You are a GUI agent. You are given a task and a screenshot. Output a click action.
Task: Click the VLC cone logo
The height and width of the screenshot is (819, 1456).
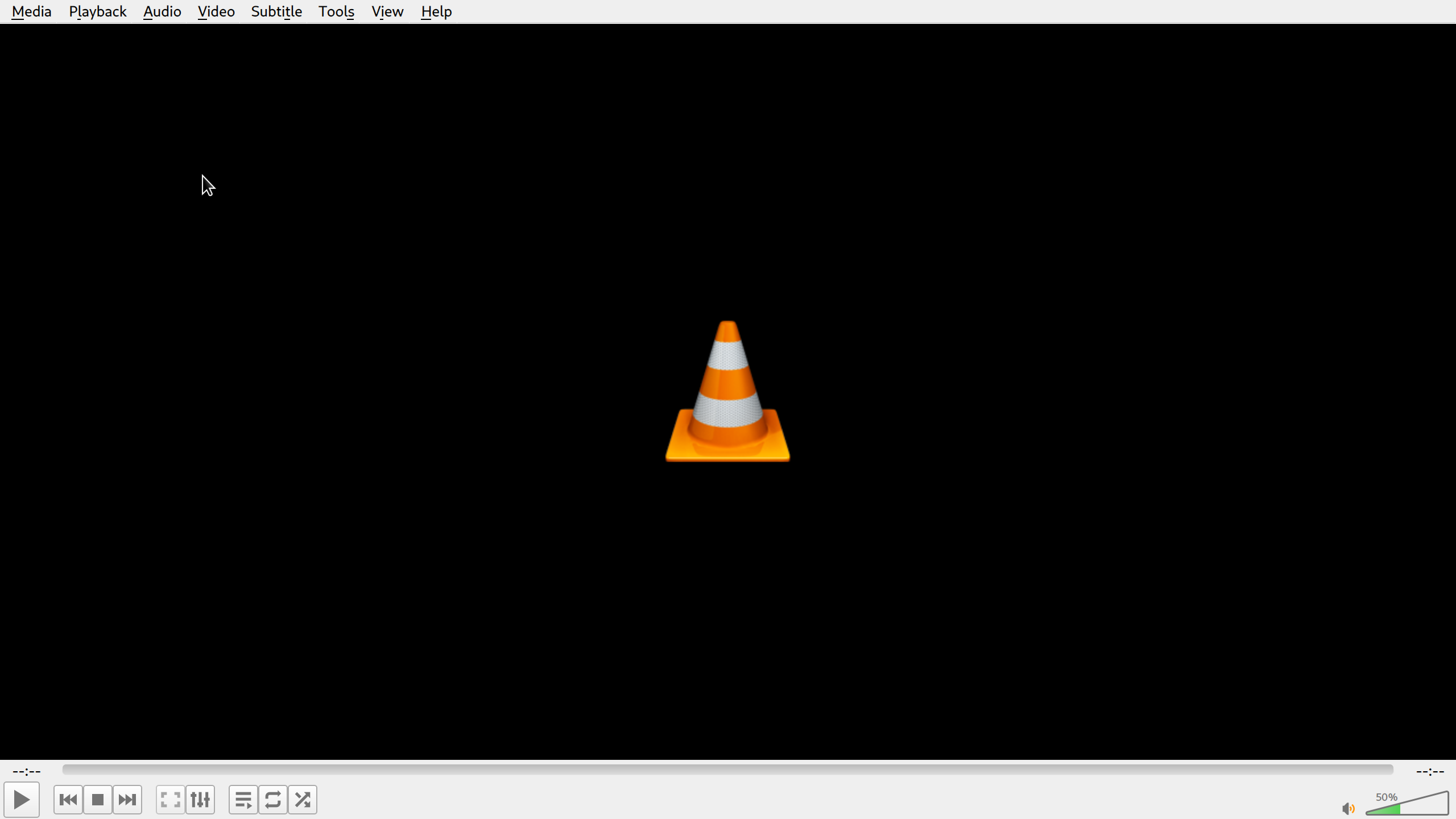tap(727, 391)
